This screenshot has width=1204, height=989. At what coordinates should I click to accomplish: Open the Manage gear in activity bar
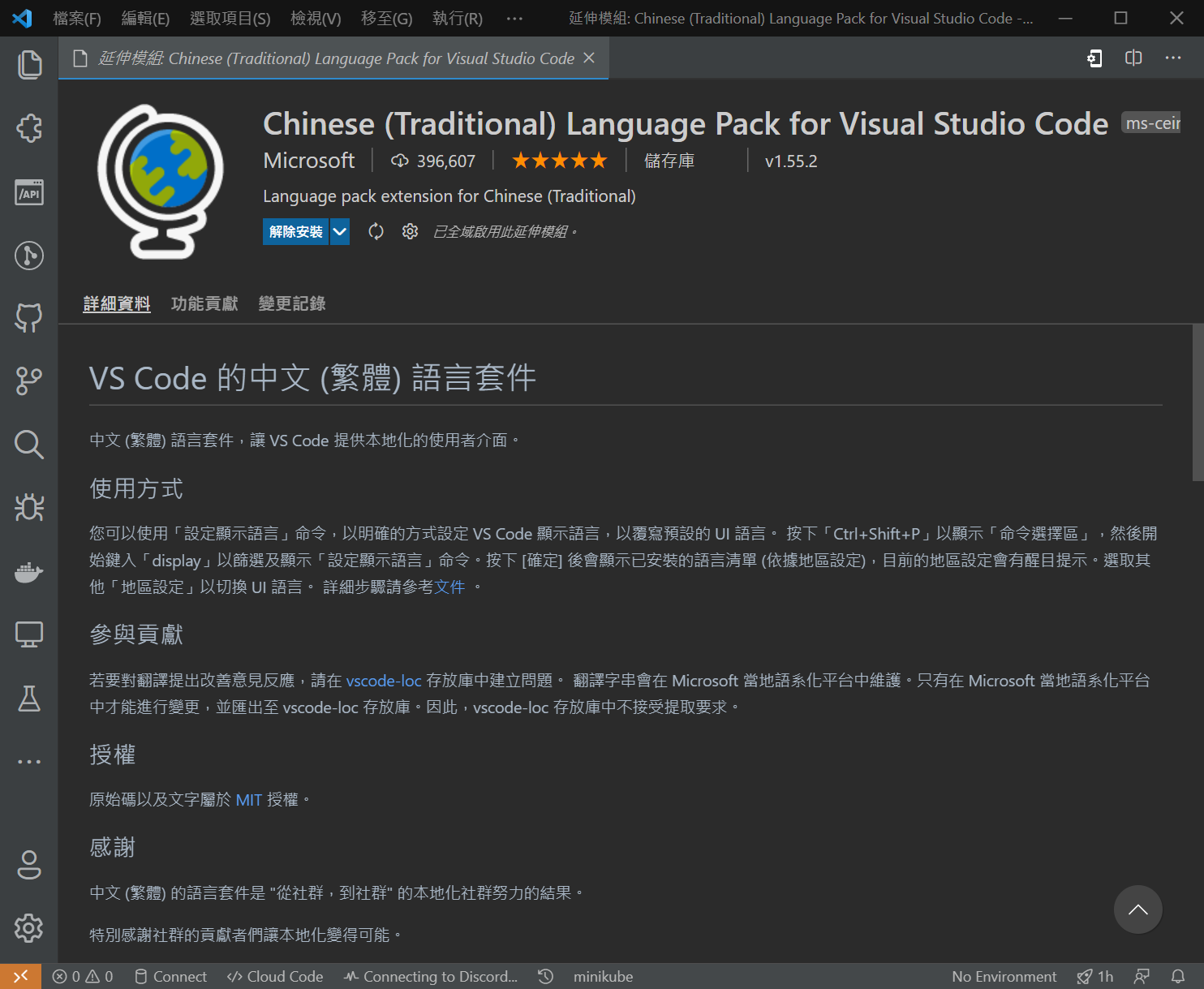[x=29, y=928]
